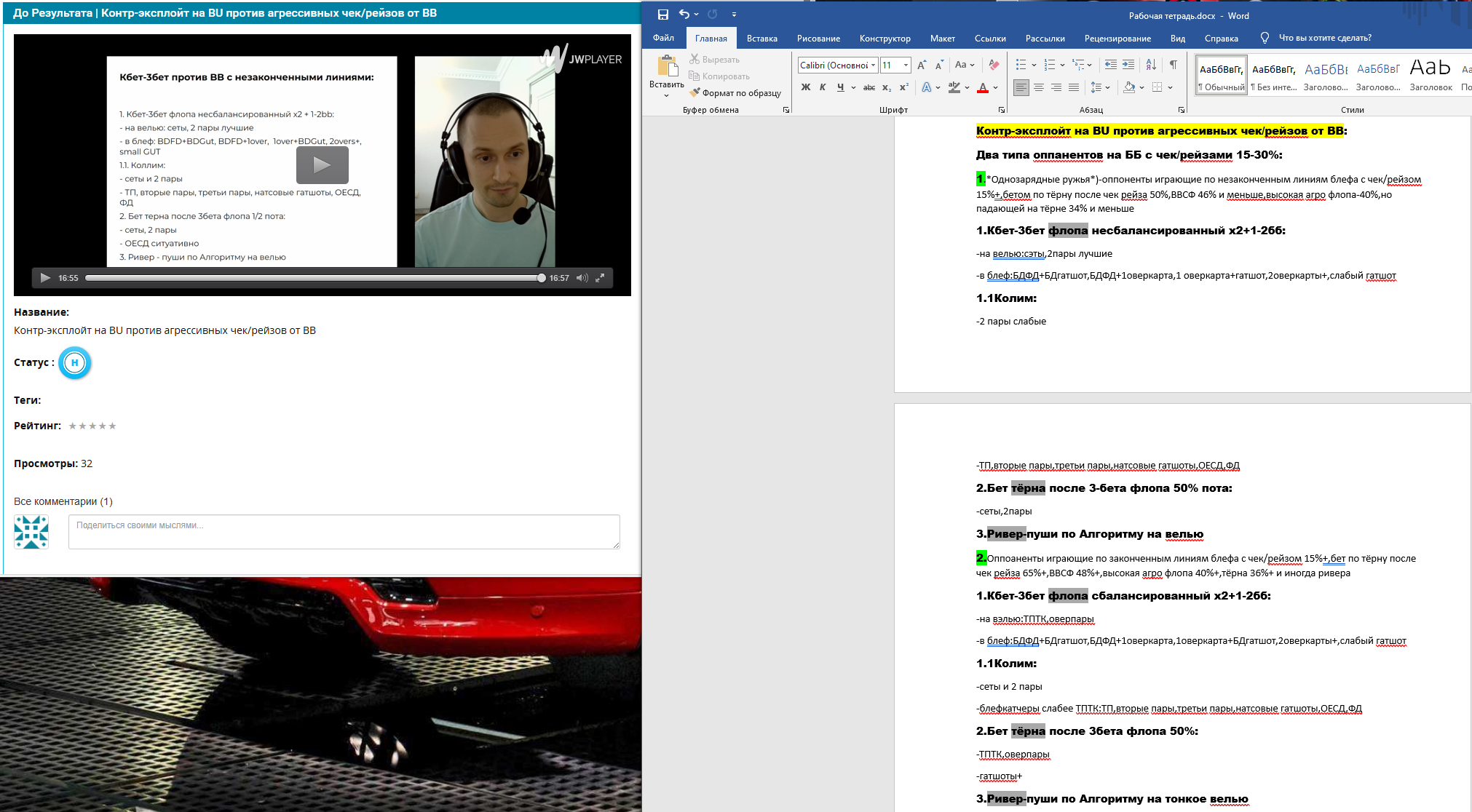This screenshot has width=1472, height=812.
Task: Click the sort A-Я icon
Action: [1151, 65]
